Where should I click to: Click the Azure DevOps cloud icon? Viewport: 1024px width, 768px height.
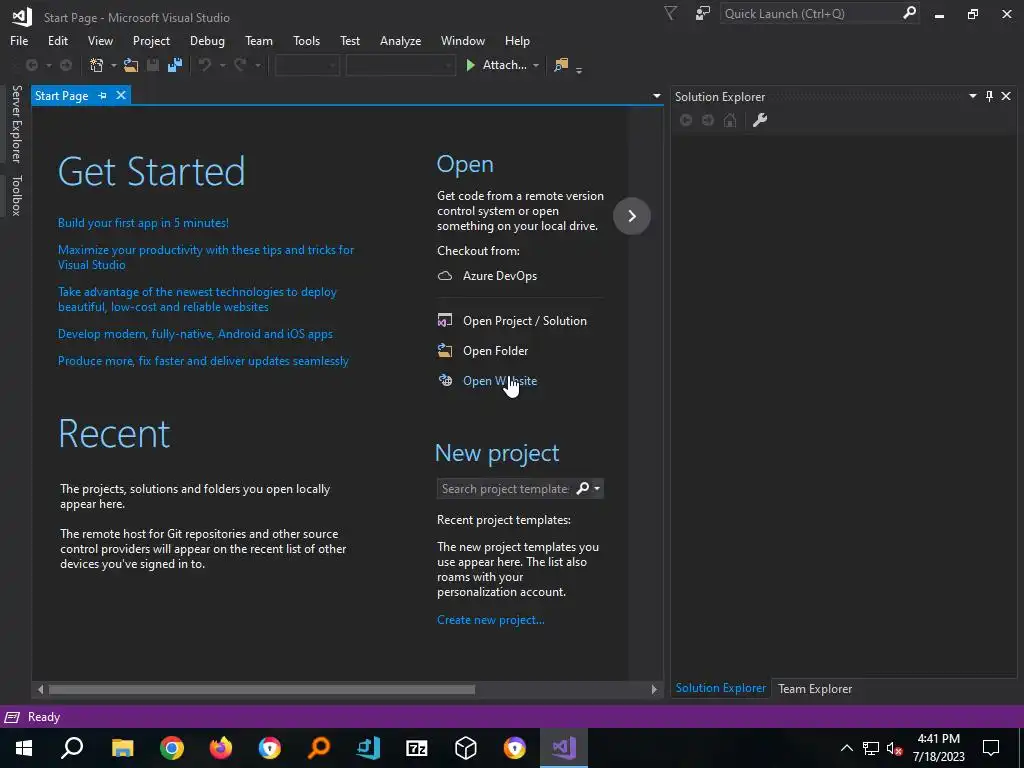(445, 276)
